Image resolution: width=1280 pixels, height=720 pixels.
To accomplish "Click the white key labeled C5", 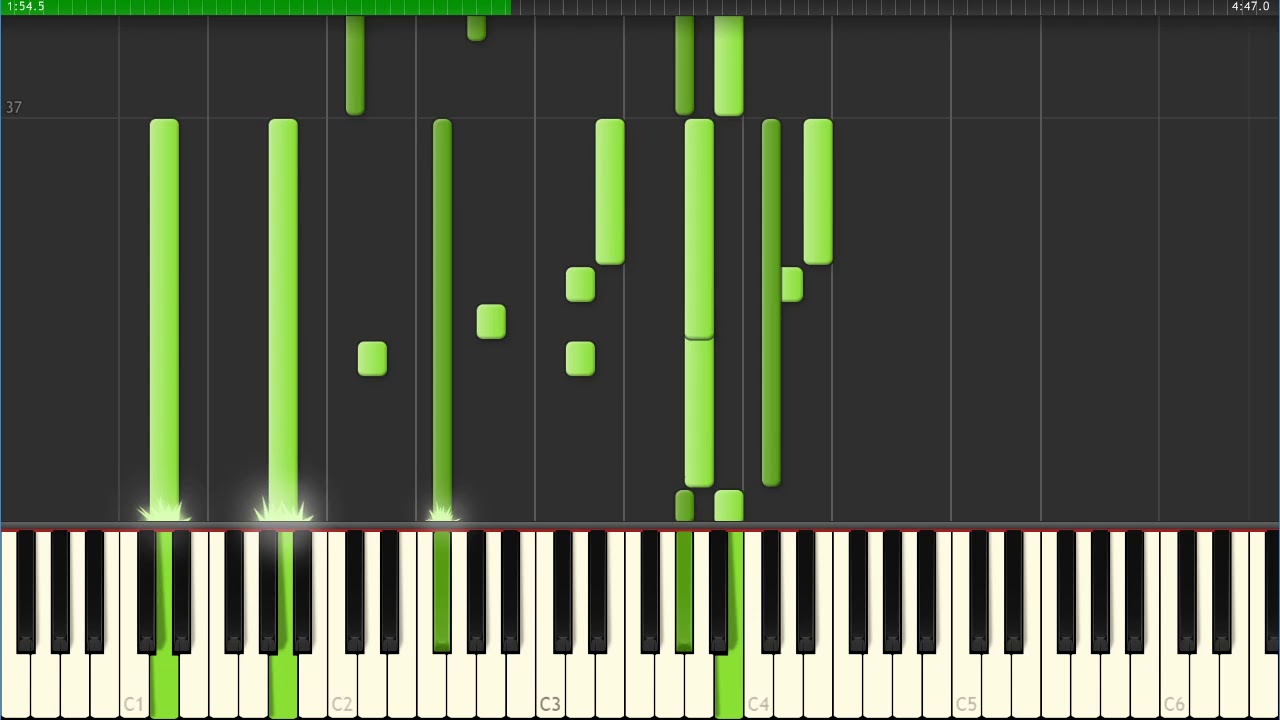I will [966, 680].
